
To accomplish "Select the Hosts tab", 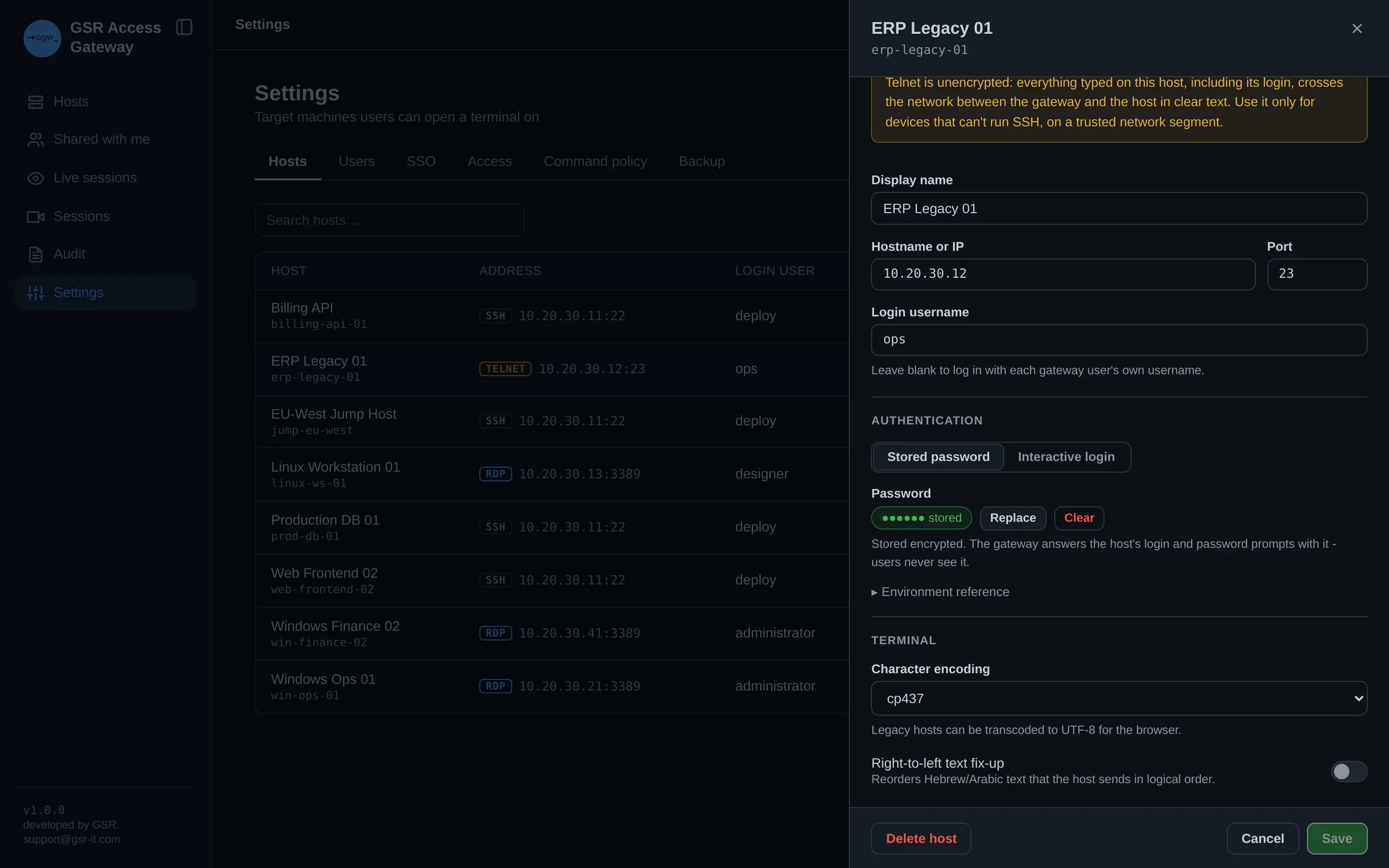I will point(288,161).
